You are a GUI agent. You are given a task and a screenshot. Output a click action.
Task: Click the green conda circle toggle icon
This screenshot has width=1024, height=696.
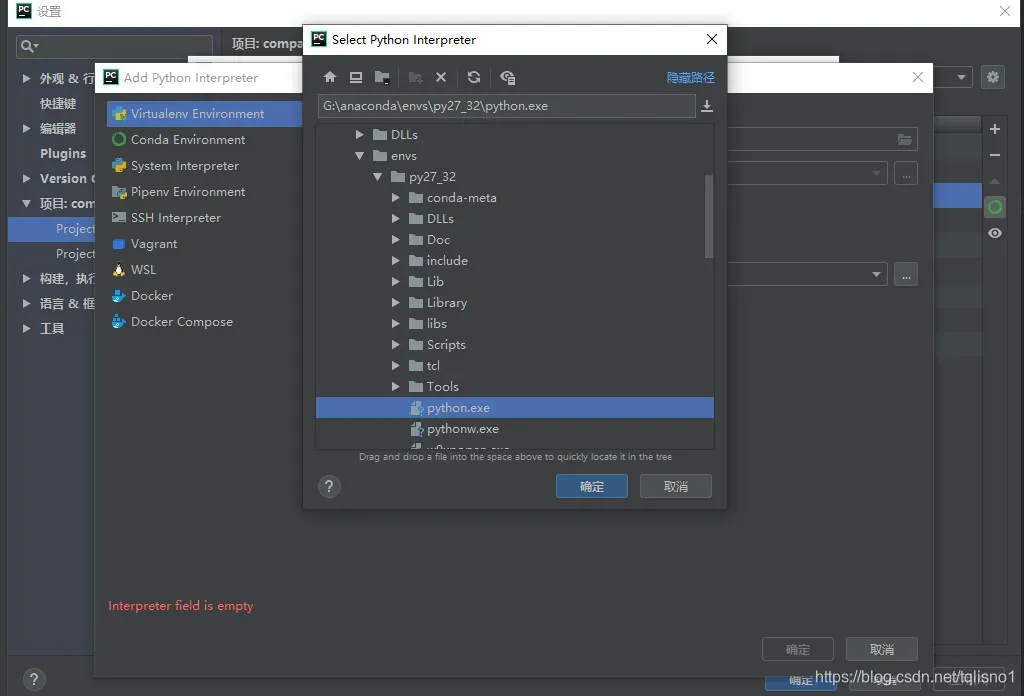pyautogui.click(x=995, y=208)
